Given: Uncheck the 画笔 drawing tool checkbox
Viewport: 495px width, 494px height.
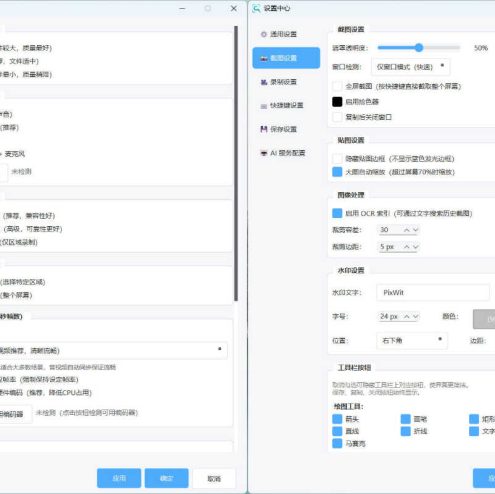Looking at the screenshot, I should point(405,419).
